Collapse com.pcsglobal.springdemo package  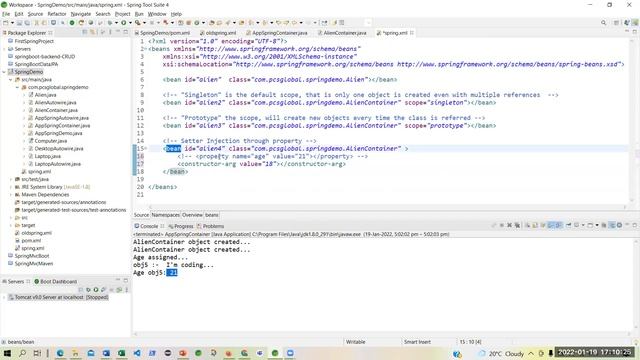[17, 87]
